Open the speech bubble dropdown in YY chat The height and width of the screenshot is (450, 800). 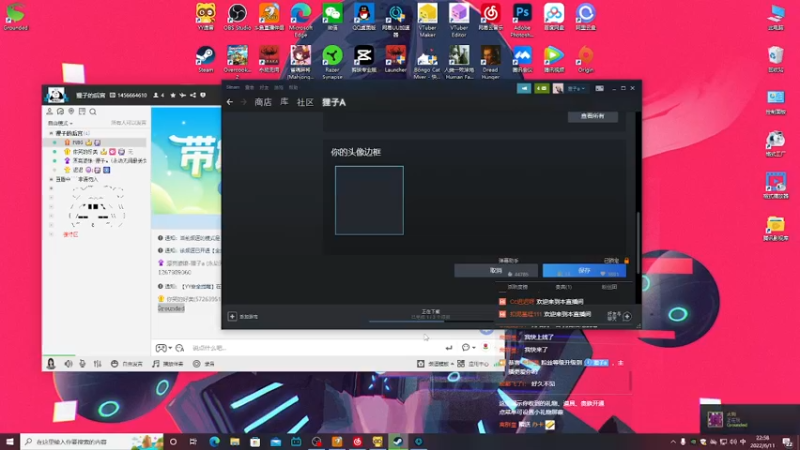[468, 347]
